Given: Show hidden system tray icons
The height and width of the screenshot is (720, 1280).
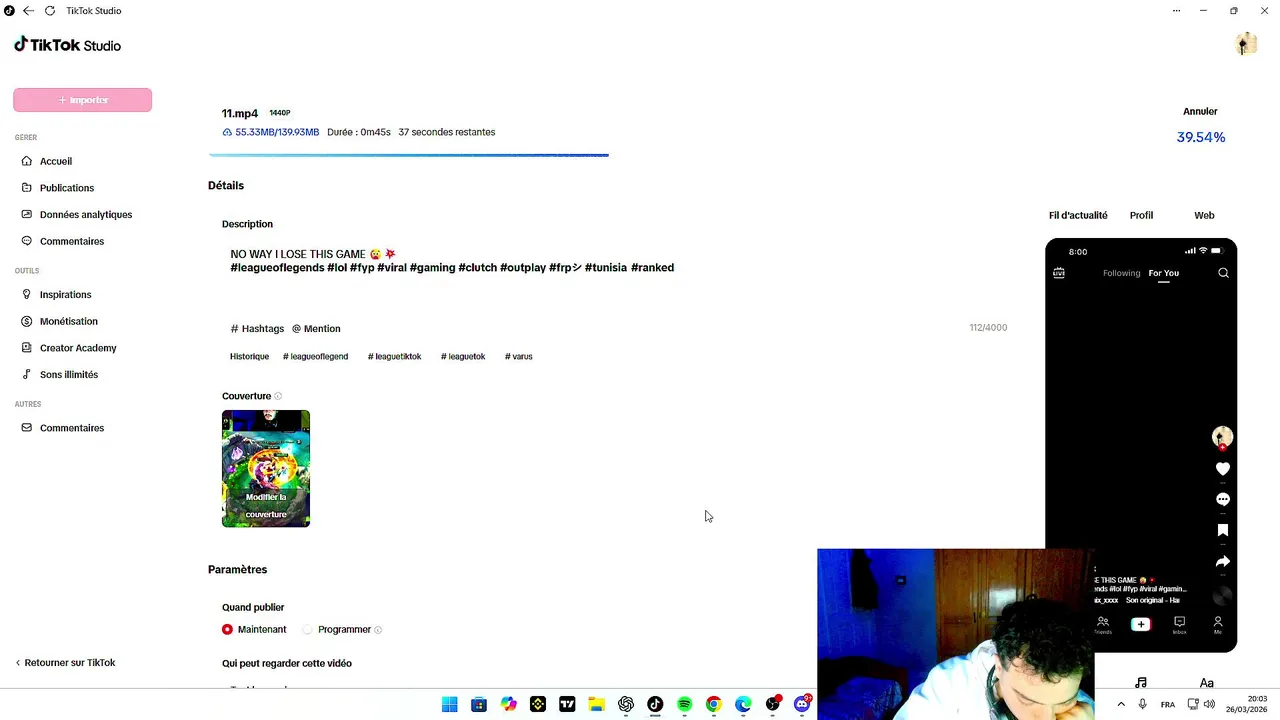Looking at the screenshot, I should tap(1120, 704).
